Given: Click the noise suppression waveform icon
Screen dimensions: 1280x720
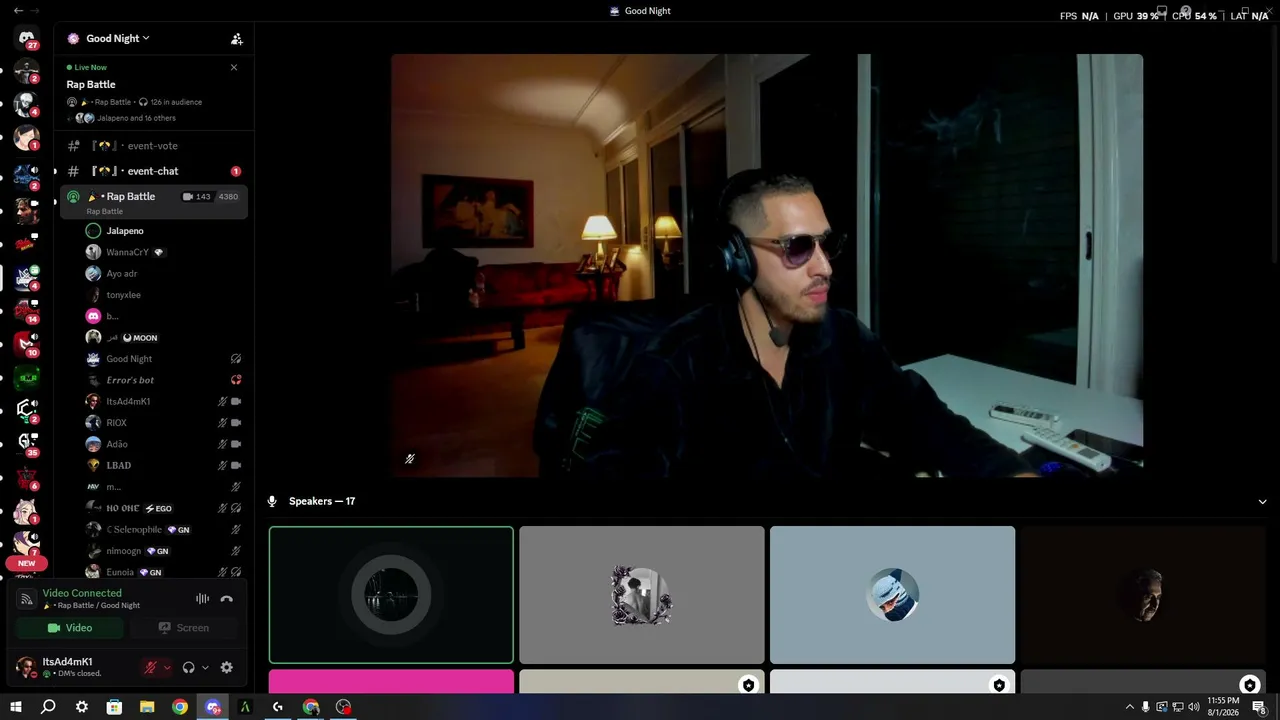Looking at the screenshot, I should [202, 599].
